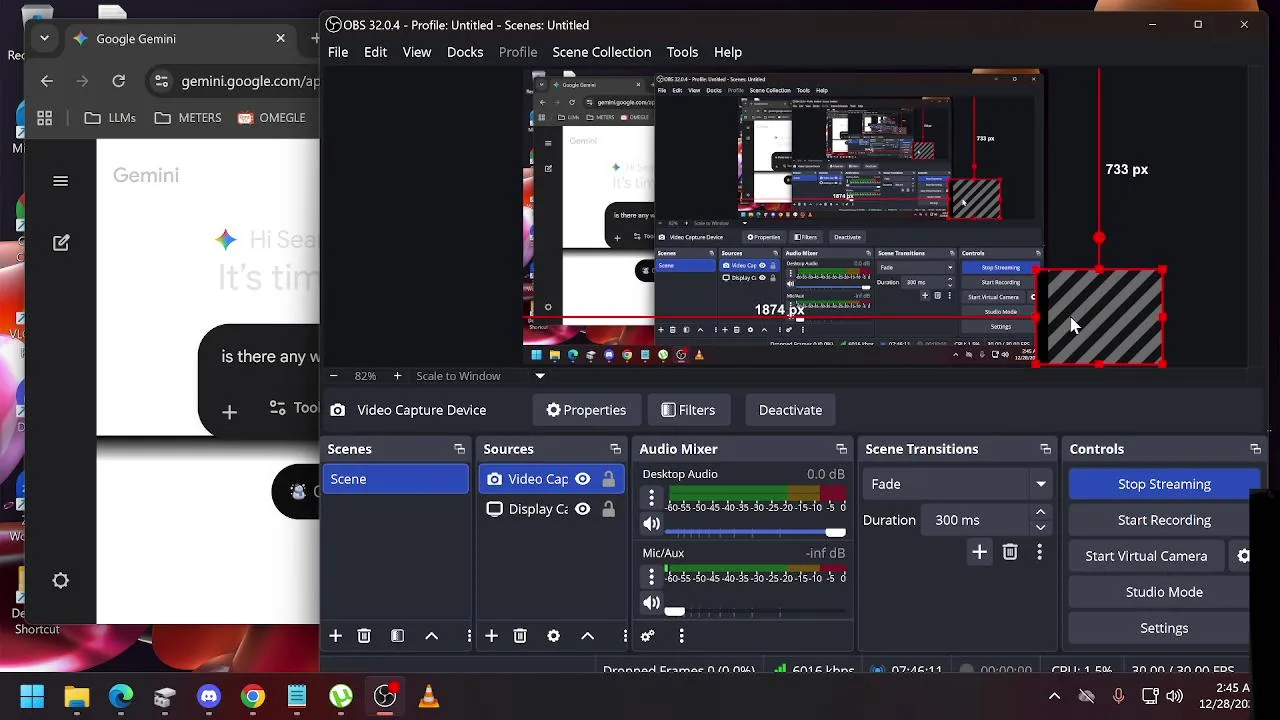Open source properties gear in Sources dock
Image resolution: width=1280 pixels, height=720 pixels.
click(x=553, y=636)
